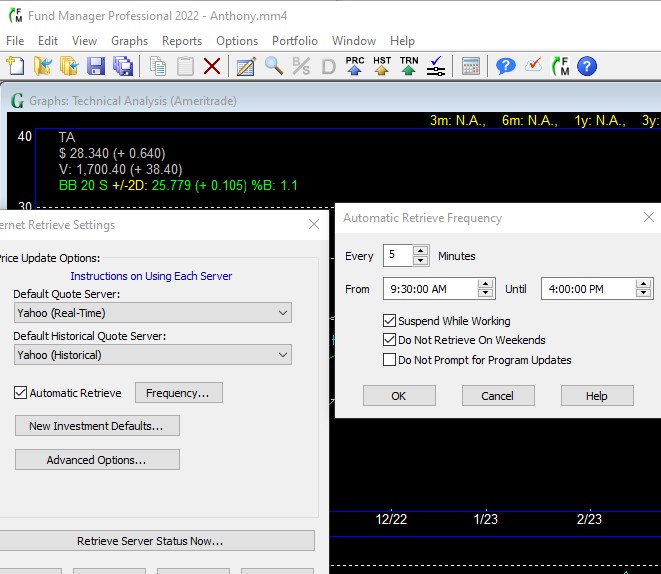661x574 pixels.
Task: Click the FM logo toolbar icon
Action: 561,66
